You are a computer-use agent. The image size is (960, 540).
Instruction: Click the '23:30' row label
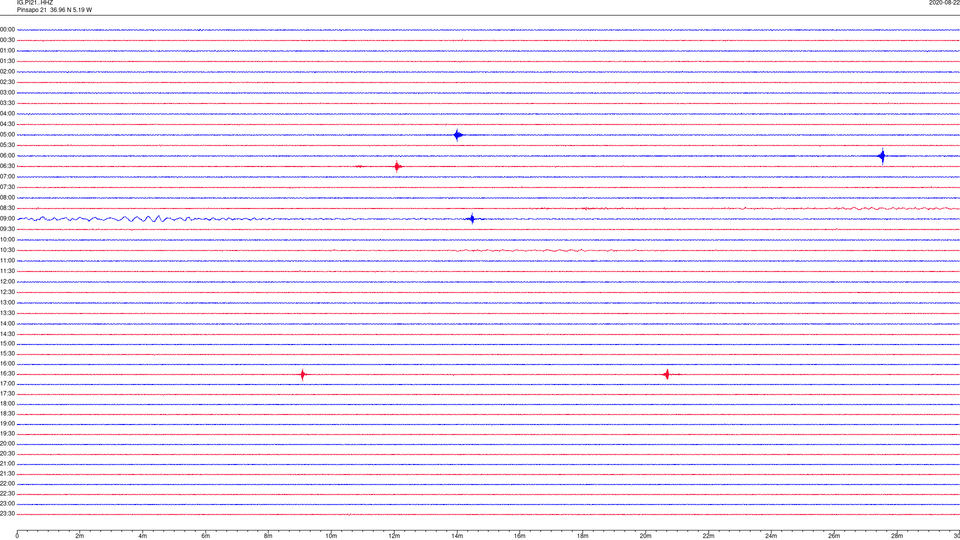(7, 514)
